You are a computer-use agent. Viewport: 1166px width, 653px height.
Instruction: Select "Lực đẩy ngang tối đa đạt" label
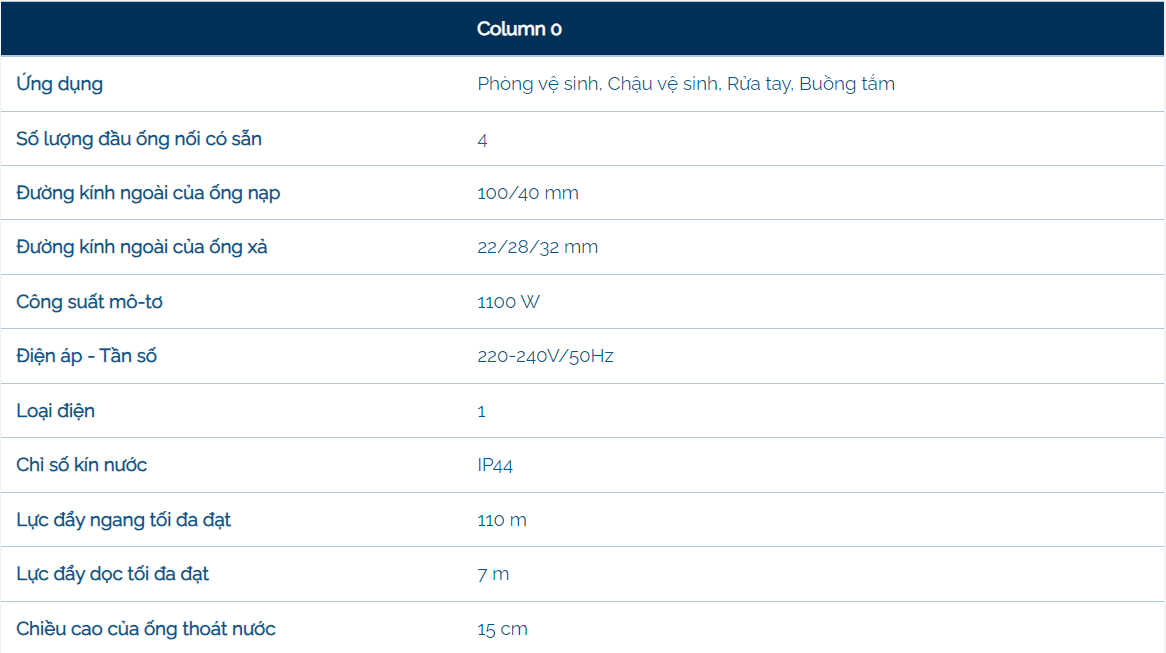pyautogui.click(x=124, y=520)
